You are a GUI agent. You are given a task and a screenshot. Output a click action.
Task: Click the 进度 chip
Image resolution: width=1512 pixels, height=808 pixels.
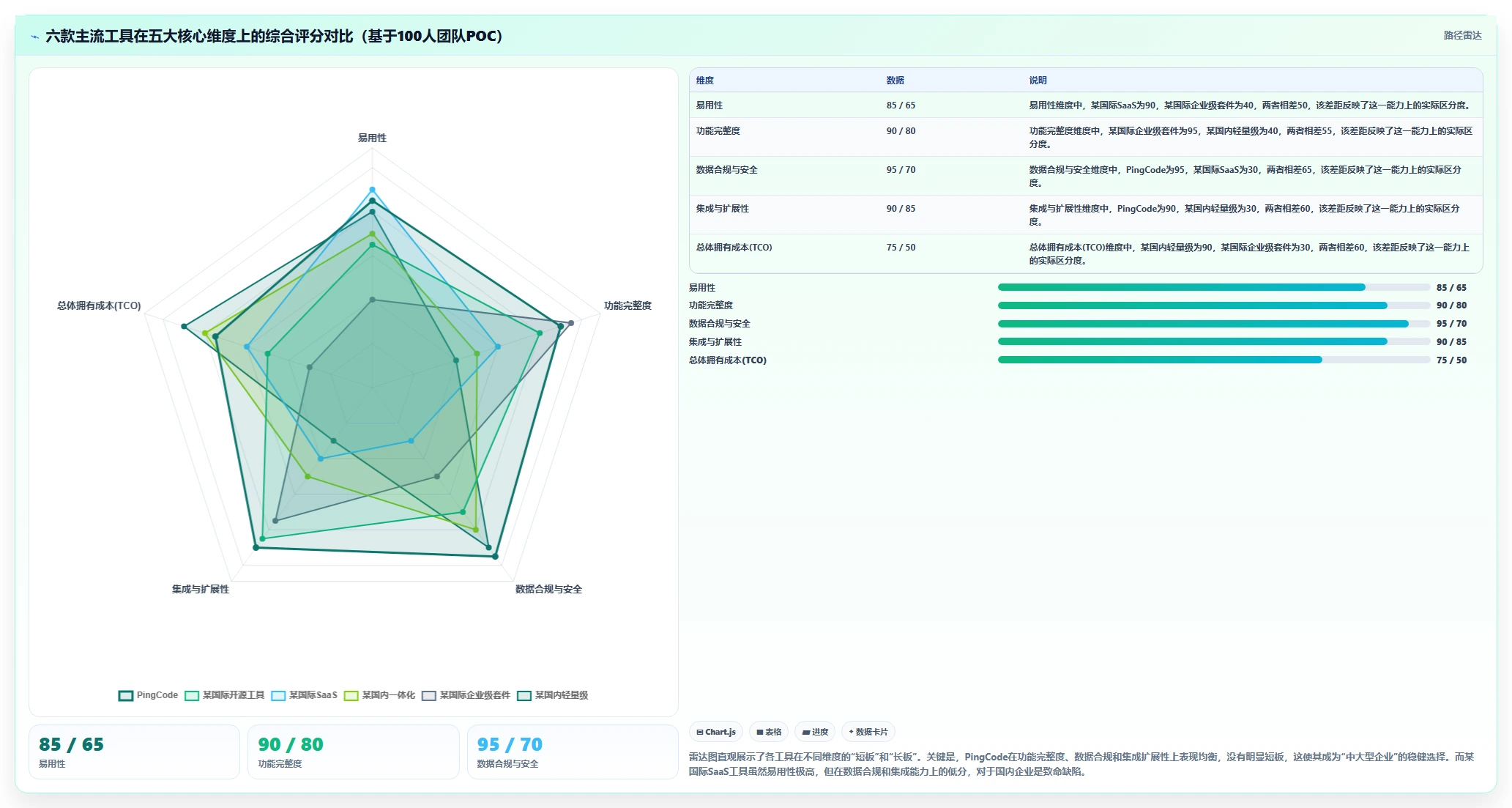[815, 732]
